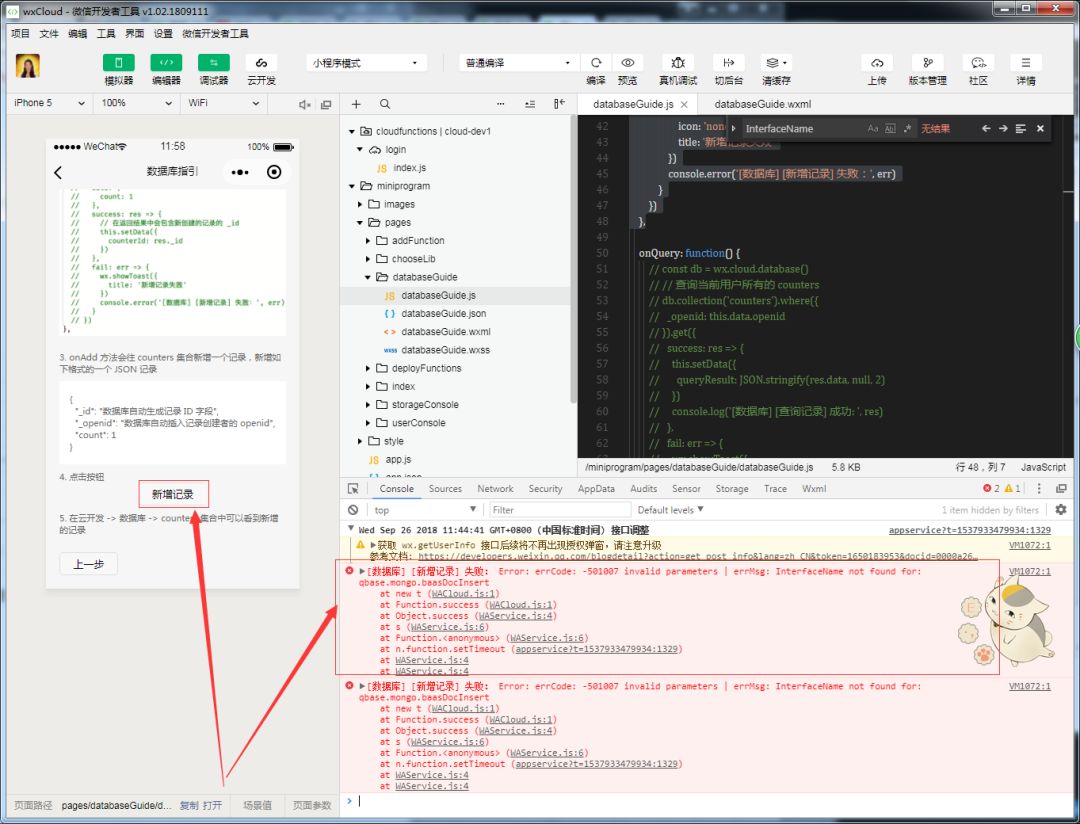The height and width of the screenshot is (824, 1080).
Task: Go to previous search match arrow
Action: click(x=986, y=129)
